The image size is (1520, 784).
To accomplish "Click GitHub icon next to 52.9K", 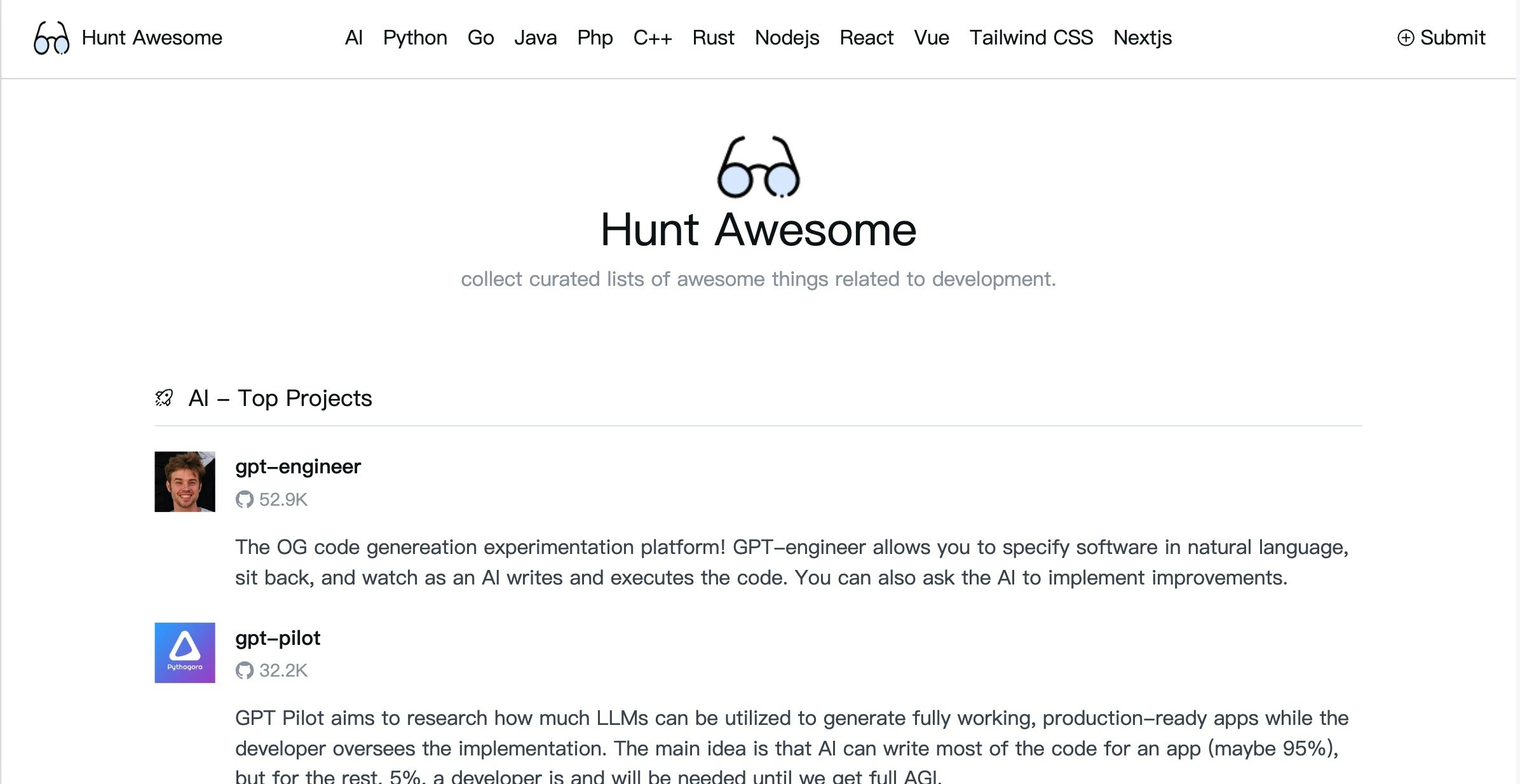I will coord(244,499).
